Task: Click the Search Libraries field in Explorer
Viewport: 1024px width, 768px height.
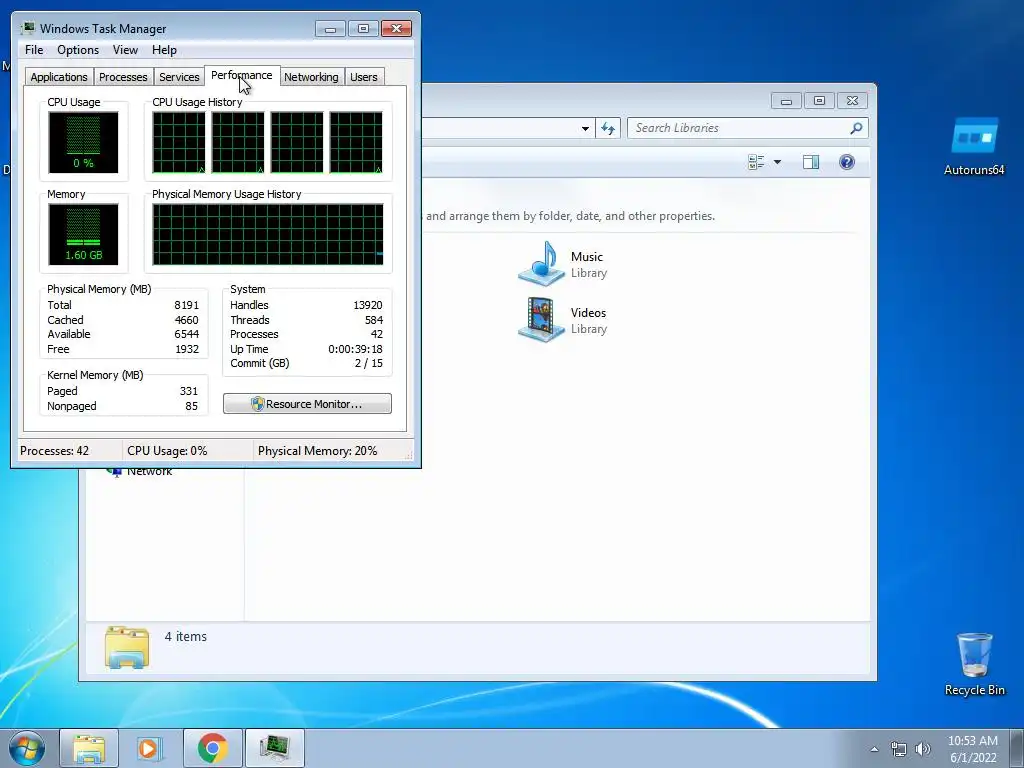Action: tap(741, 128)
